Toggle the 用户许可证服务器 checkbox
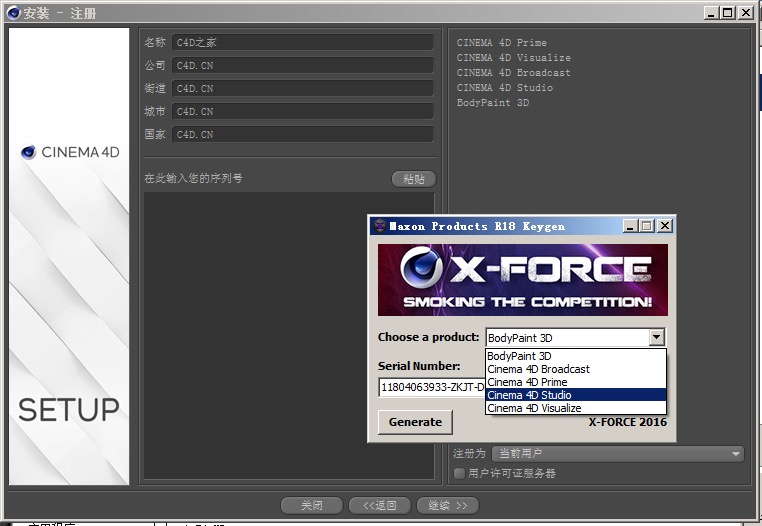 459,473
